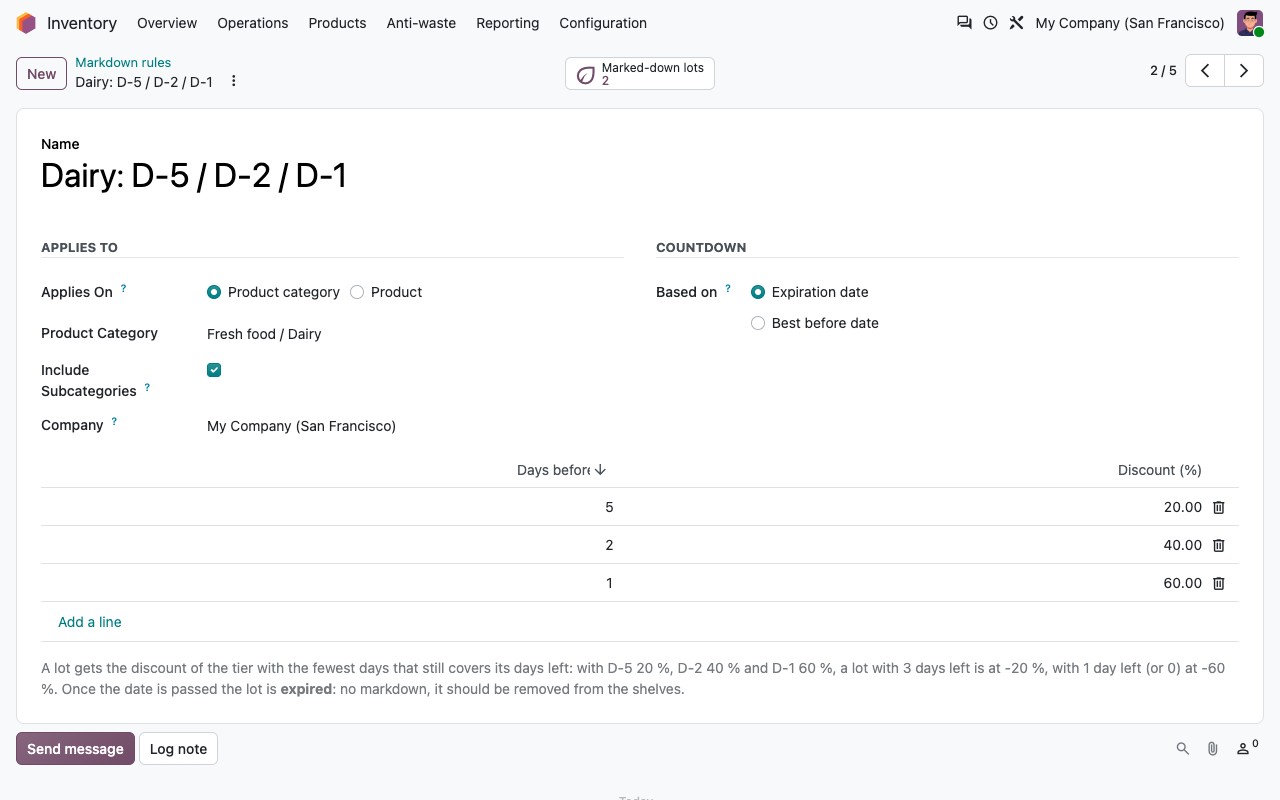This screenshot has height=800, width=1280.
Task: Go to the next record arrow
Action: pos(1244,71)
